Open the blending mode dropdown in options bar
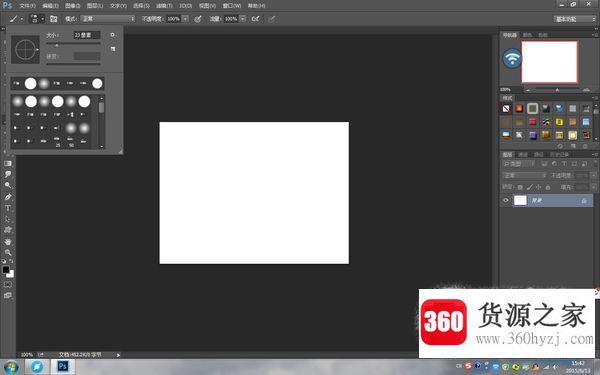Image resolution: width=600 pixels, height=375 pixels. pos(108,19)
